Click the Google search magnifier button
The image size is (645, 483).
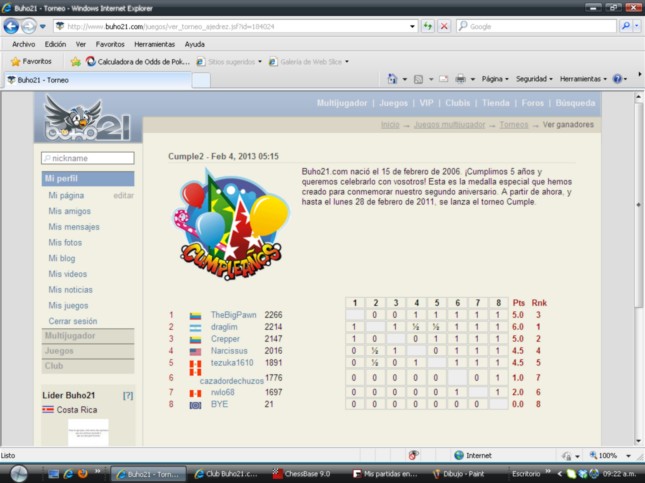tap(626, 26)
